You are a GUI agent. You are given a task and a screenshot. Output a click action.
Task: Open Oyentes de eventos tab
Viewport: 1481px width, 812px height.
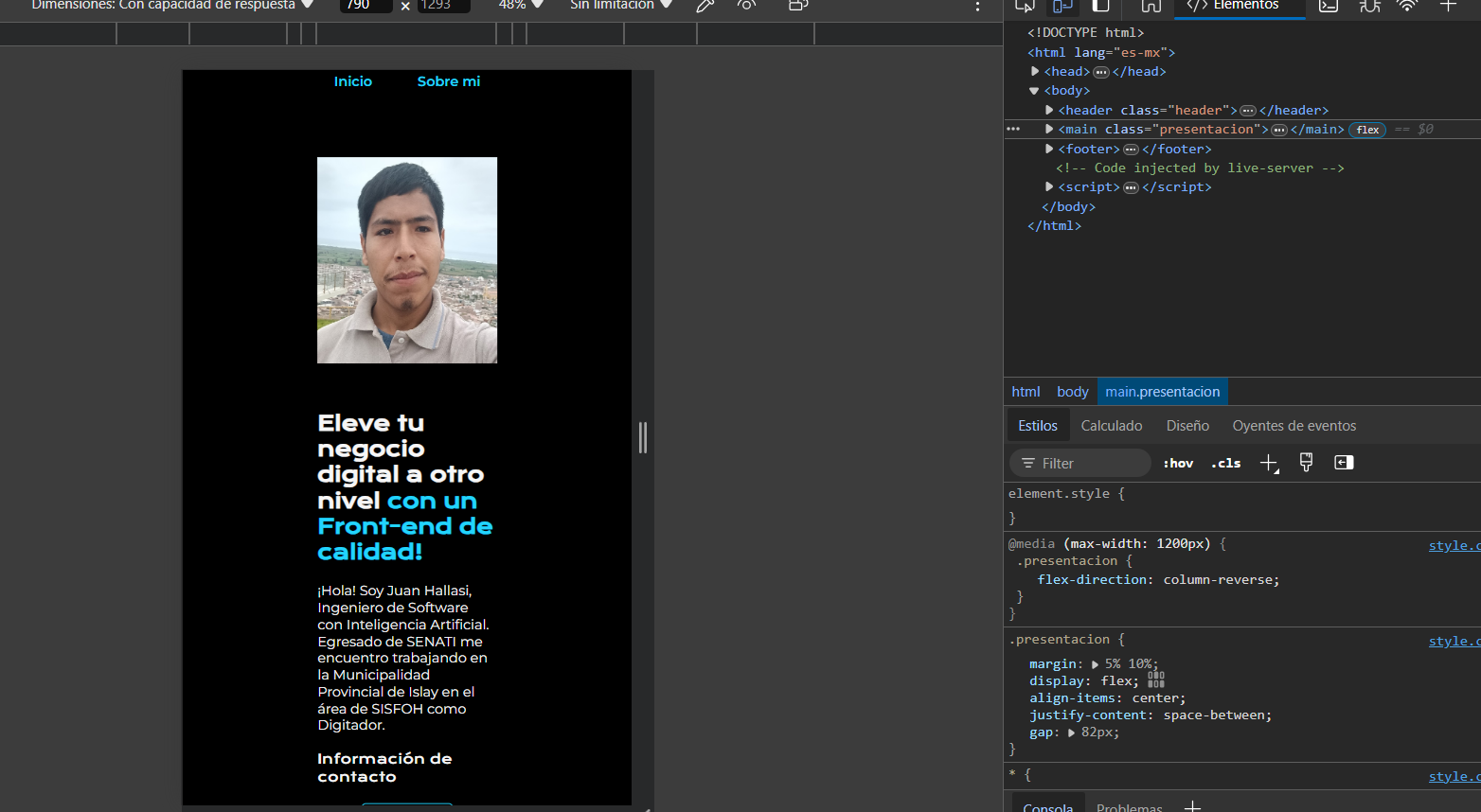[x=1294, y=426]
